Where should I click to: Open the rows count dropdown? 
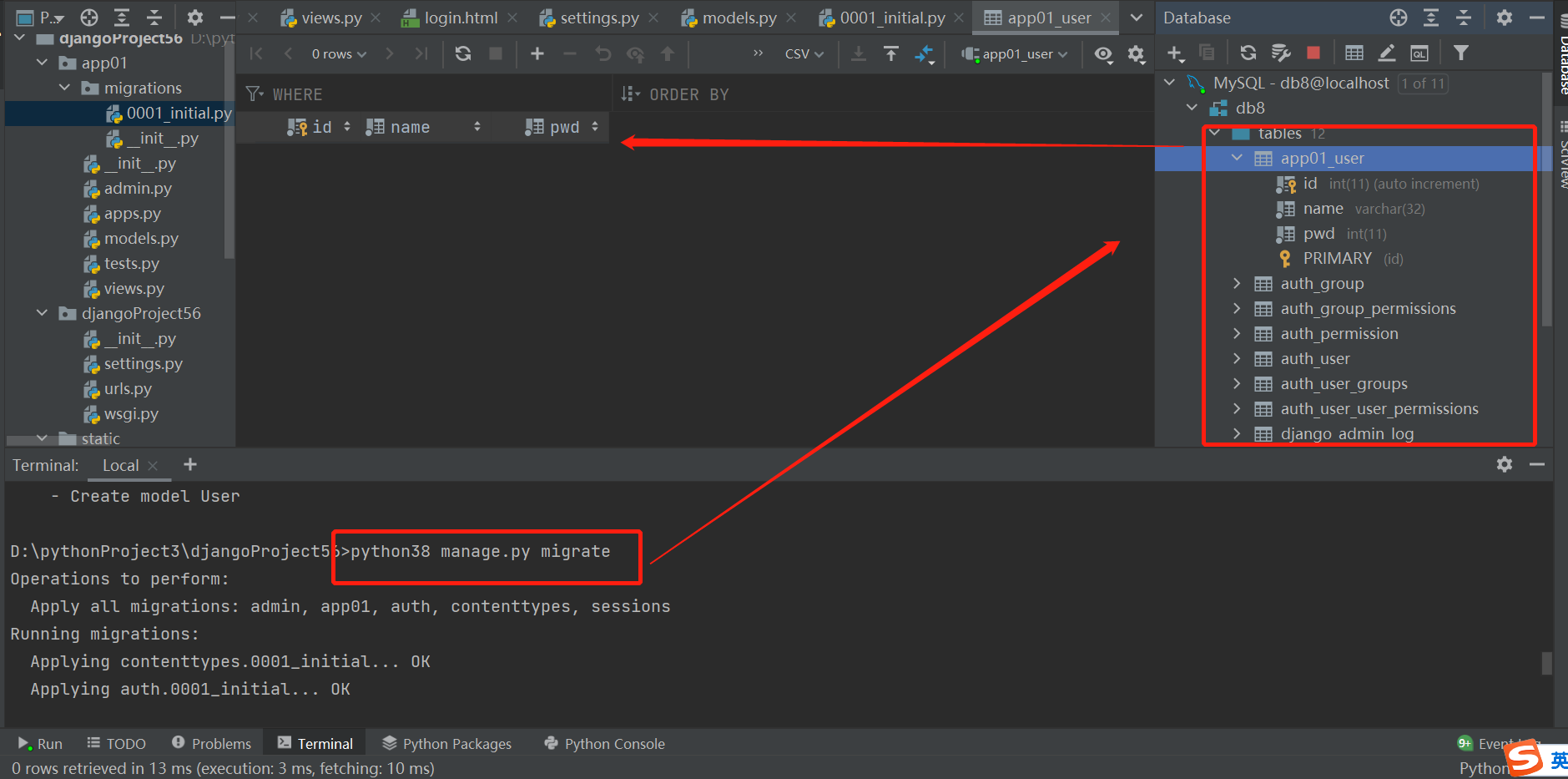339,54
